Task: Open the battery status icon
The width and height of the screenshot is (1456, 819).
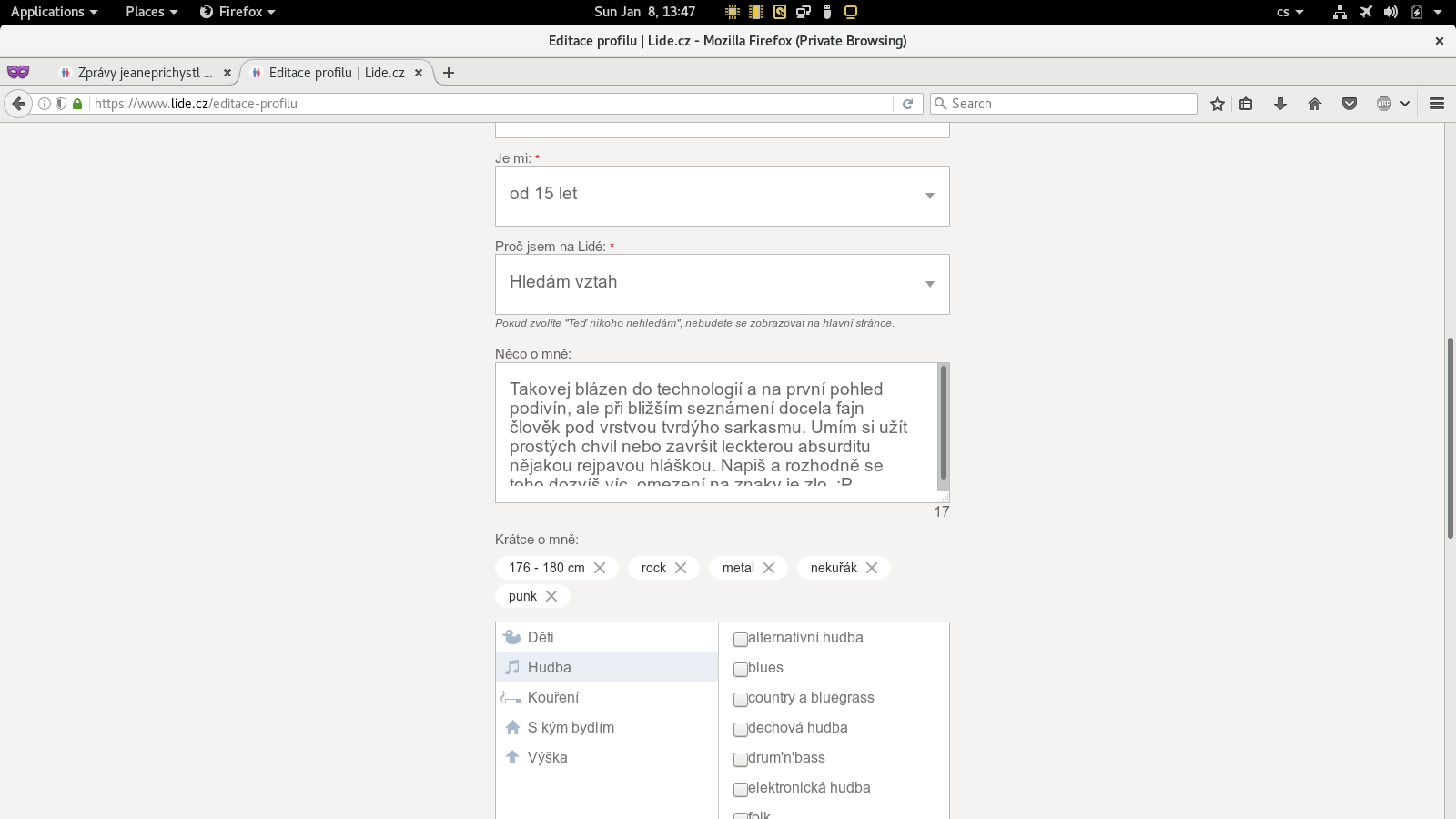Action: [1416, 12]
